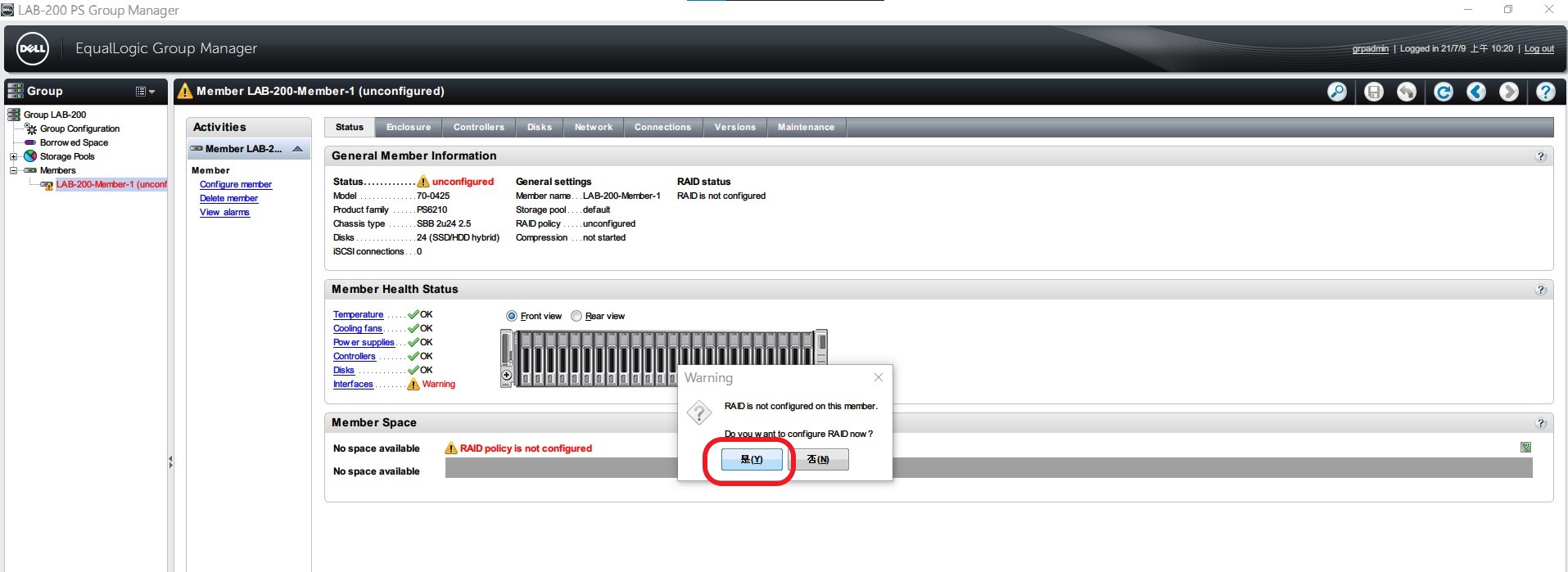Switch to the Status tab
Image resolution: width=1568 pixels, height=572 pixels.
pyautogui.click(x=350, y=127)
